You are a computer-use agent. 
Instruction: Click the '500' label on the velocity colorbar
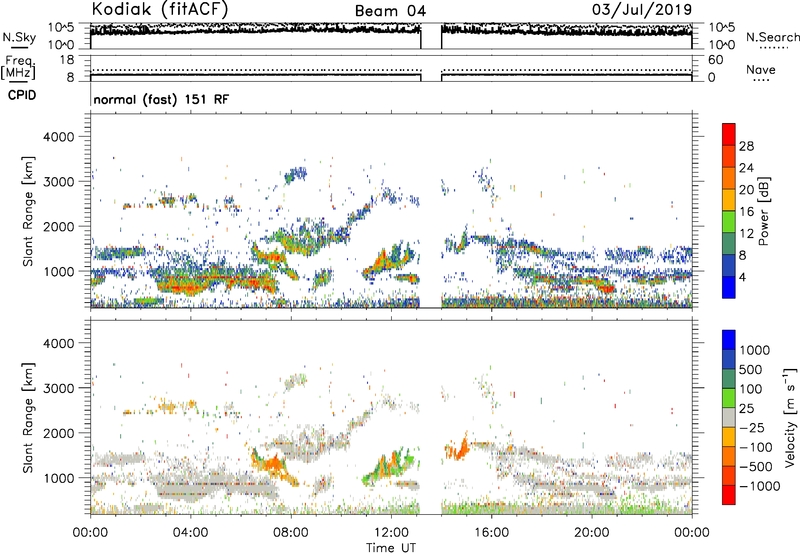(x=753, y=370)
